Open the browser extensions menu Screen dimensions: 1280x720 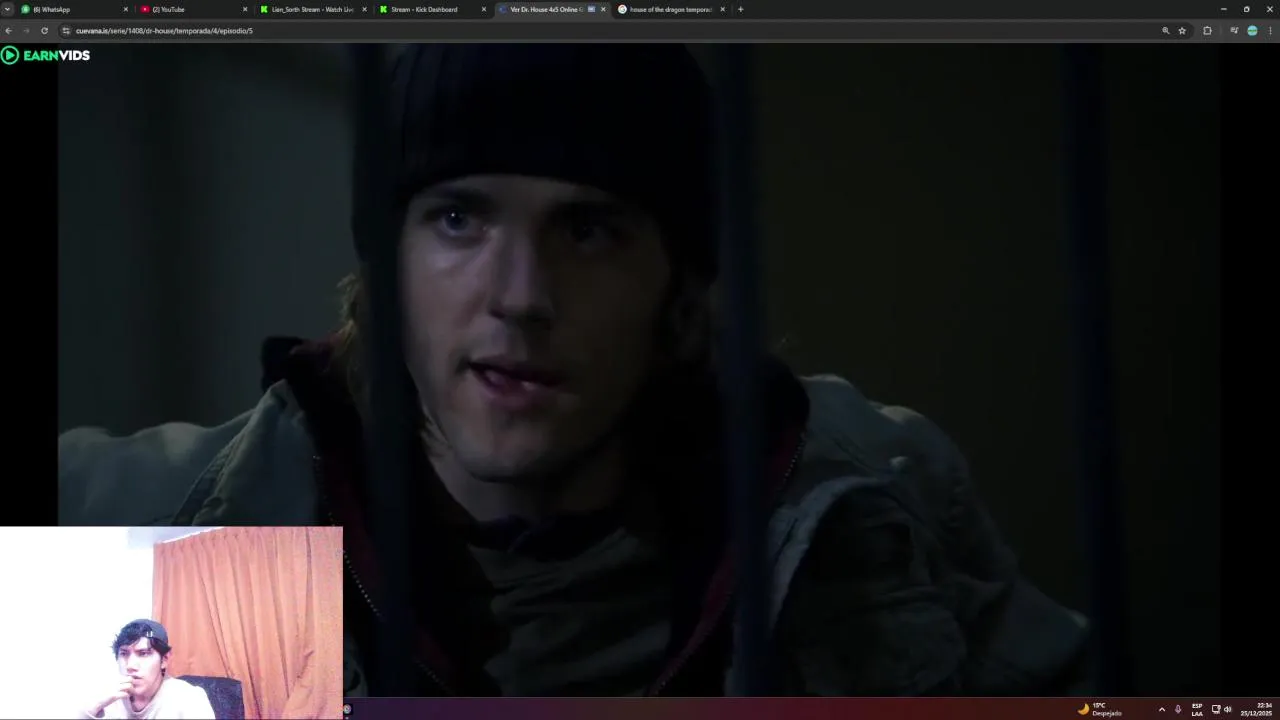pyautogui.click(x=1207, y=30)
